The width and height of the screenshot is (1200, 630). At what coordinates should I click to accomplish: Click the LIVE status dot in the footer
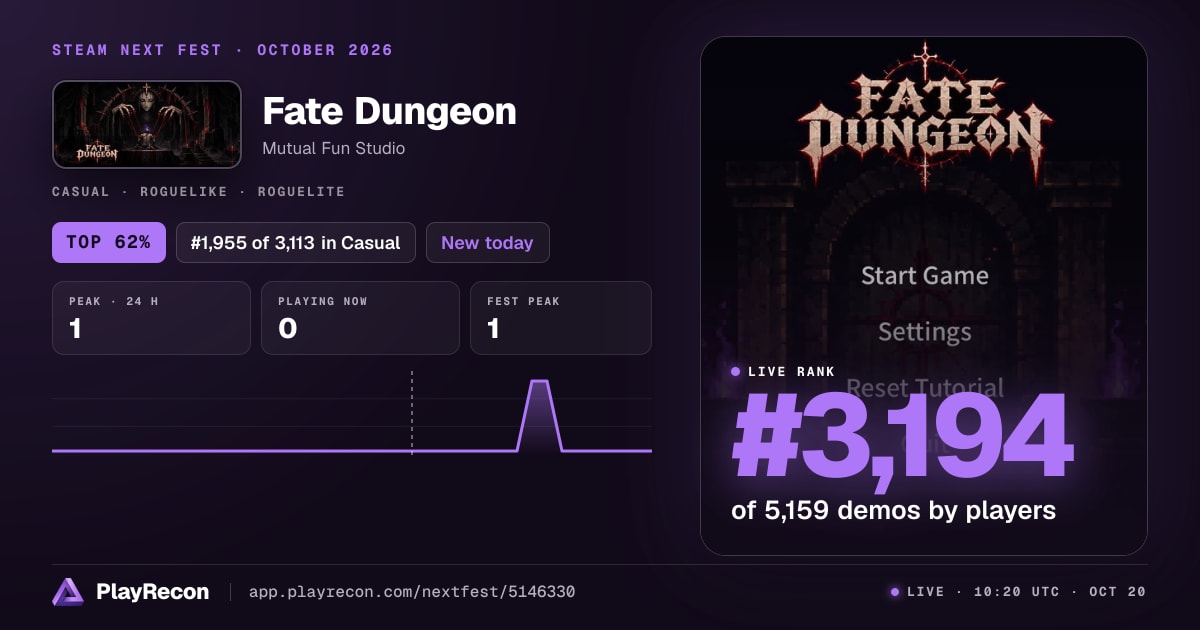pyautogui.click(x=894, y=592)
